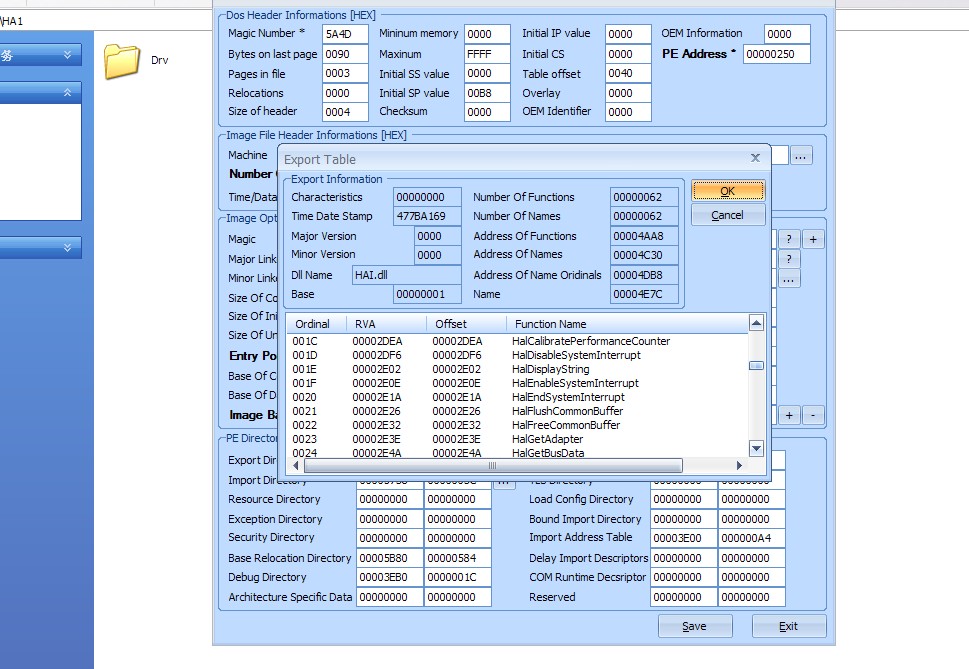The width and height of the screenshot is (969, 669).
Task: Close the Export Table dialog with X
Action: [x=755, y=158]
